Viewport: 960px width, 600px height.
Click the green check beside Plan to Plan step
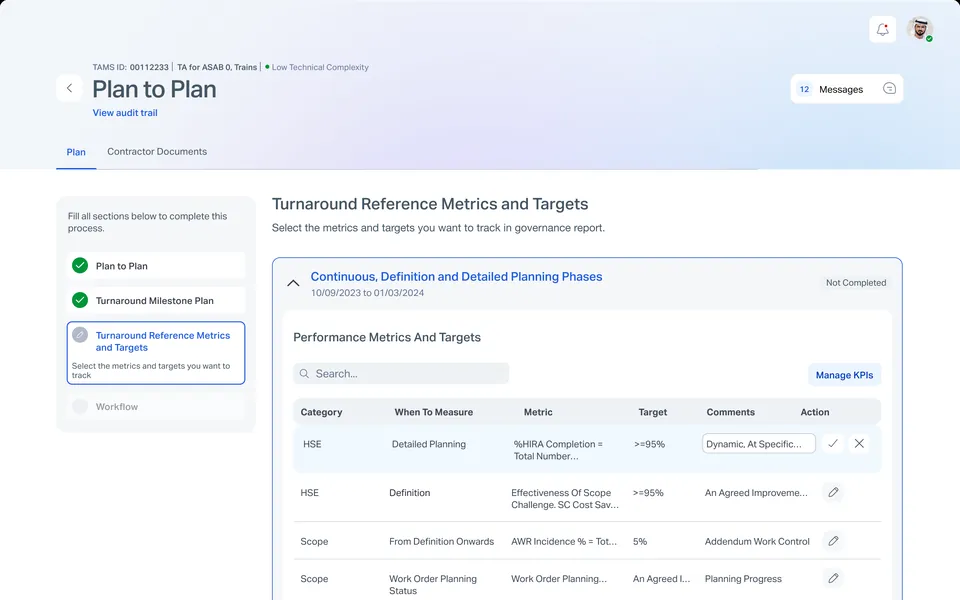click(x=80, y=265)
